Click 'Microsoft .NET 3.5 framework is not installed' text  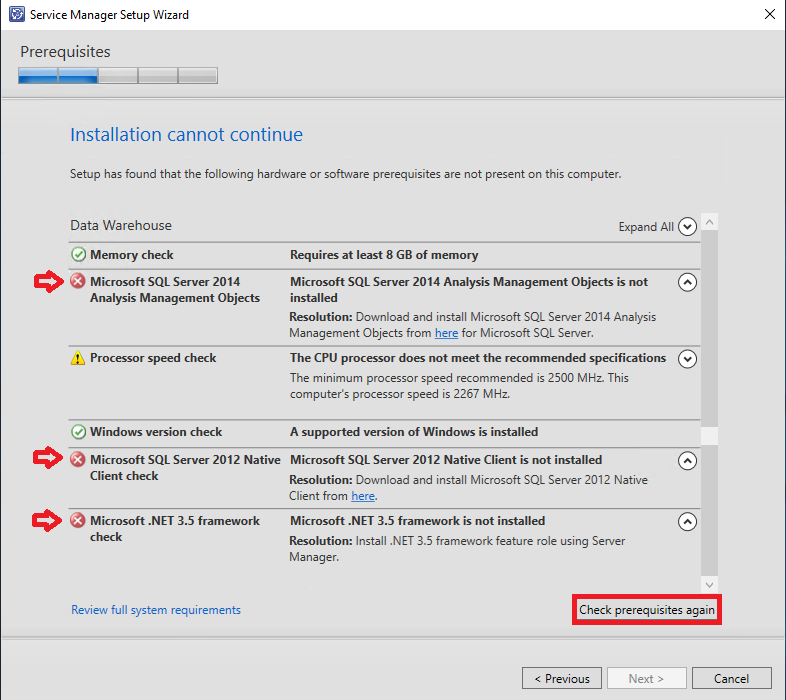(x=418, y=520)
